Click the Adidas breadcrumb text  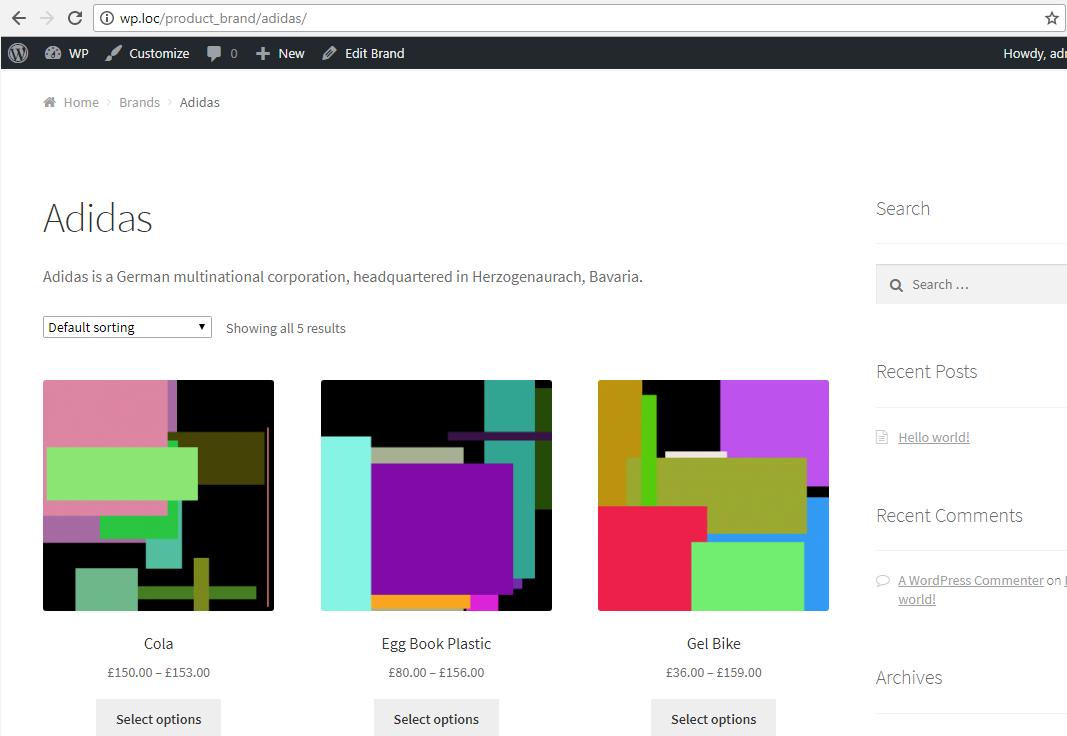(x=199, y=102)
